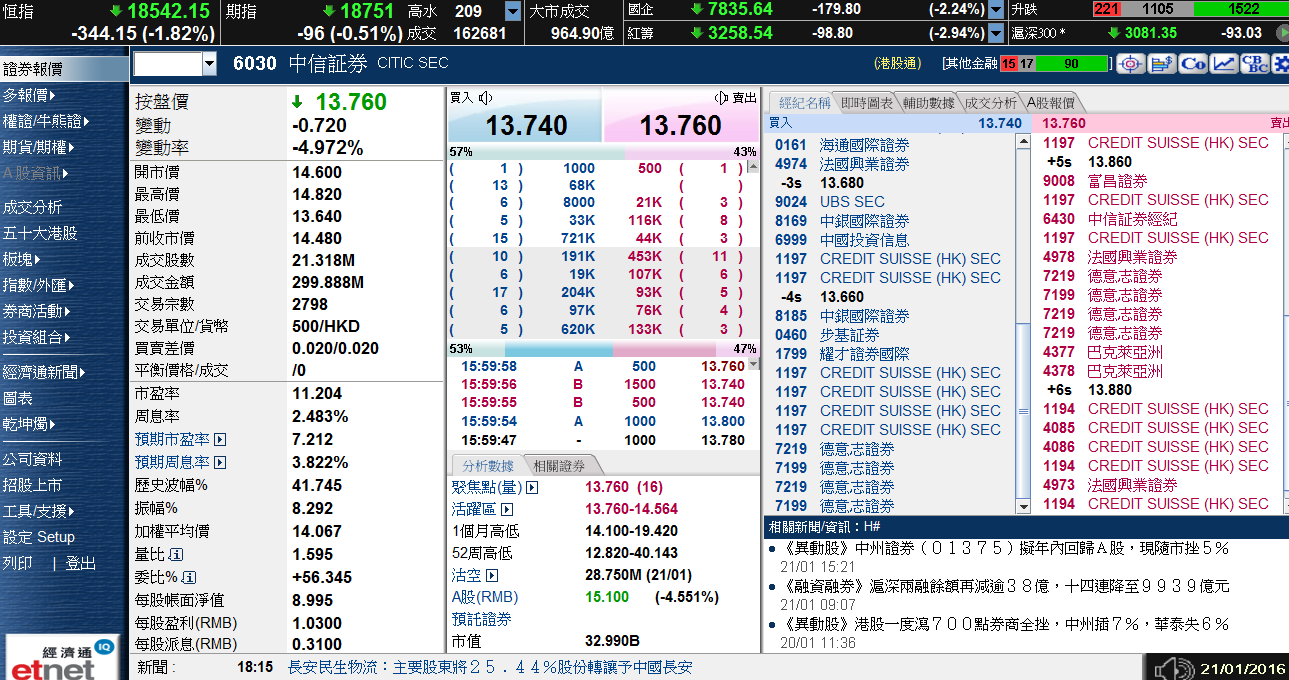Open the line chart icon
The image size is (1289, 680).
click(1224, 64)
